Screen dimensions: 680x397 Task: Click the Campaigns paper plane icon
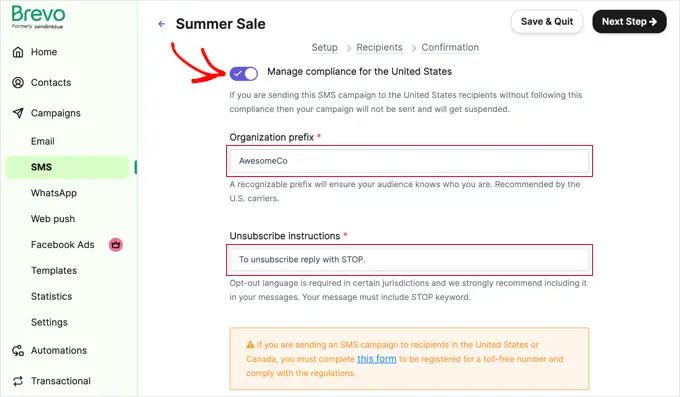click(x=18, y=113)
